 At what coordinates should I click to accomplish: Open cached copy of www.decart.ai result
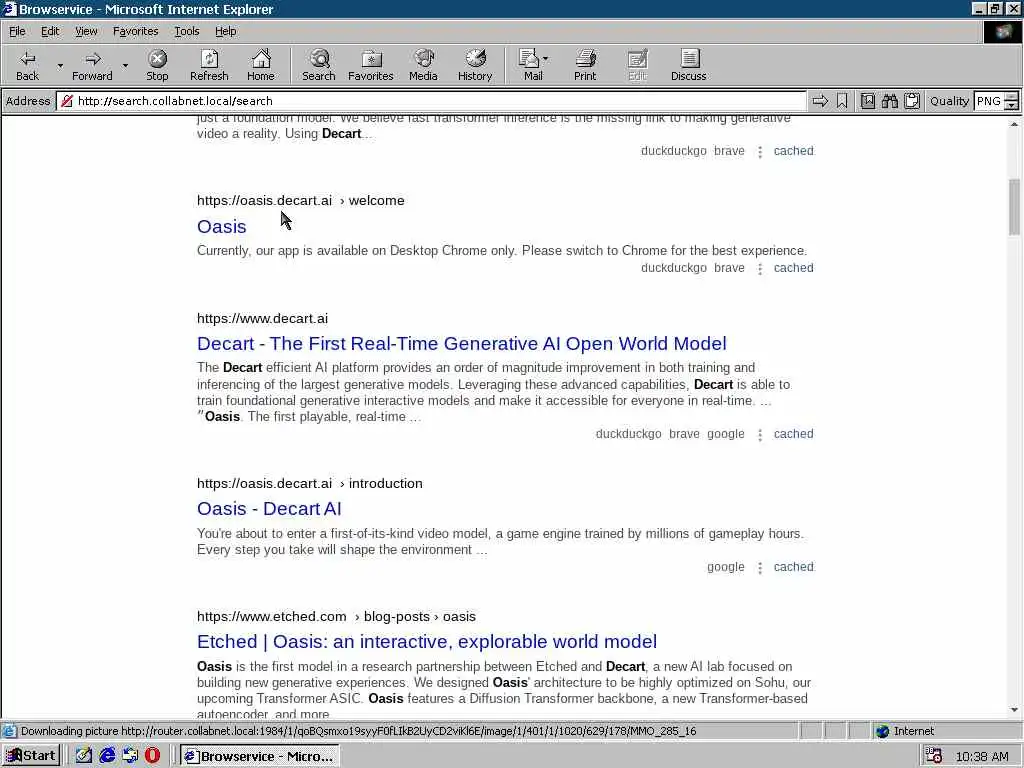(793, 434)
